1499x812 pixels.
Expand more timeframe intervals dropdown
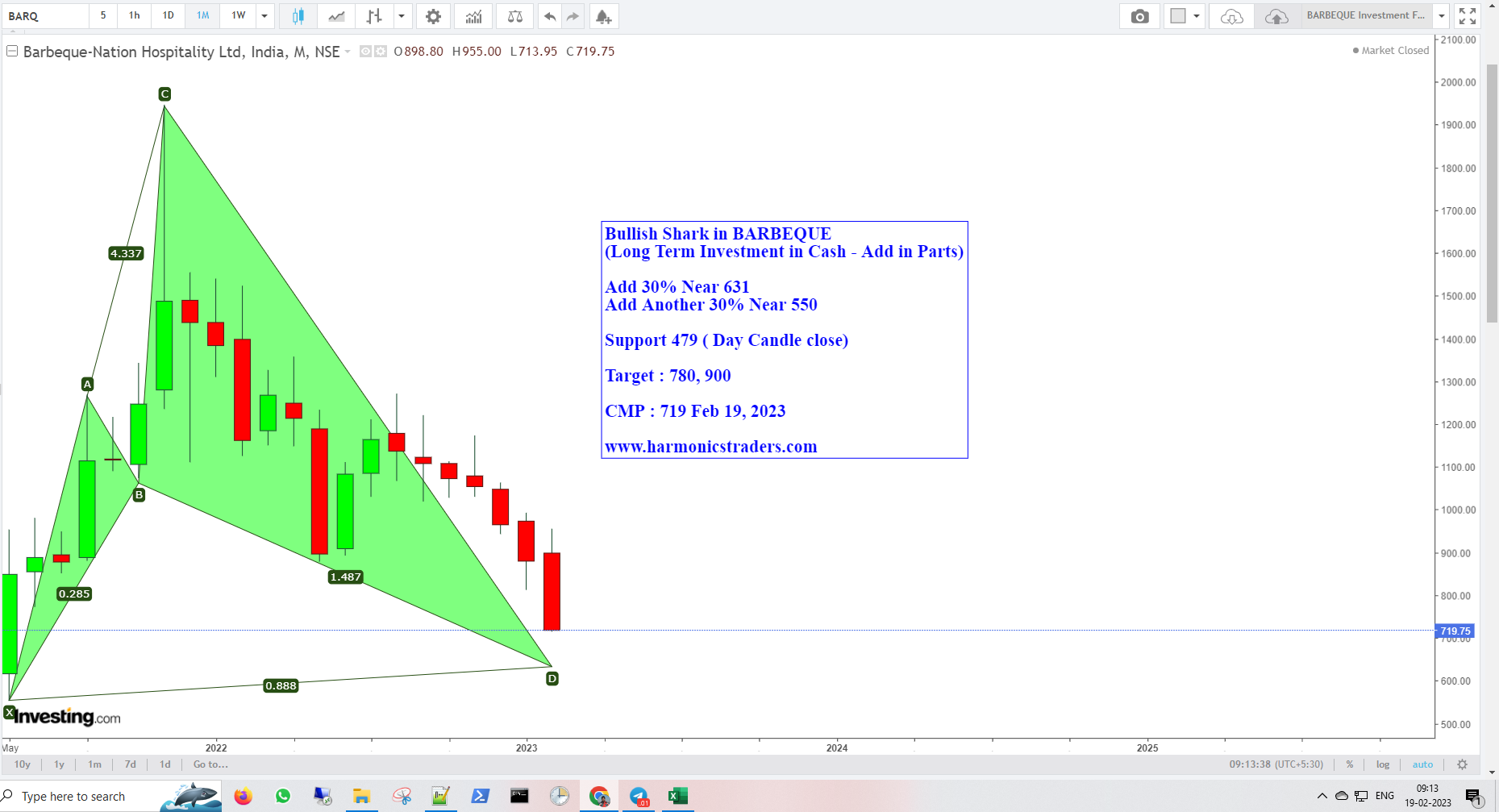pyautogui.click(x=264, y=16)
